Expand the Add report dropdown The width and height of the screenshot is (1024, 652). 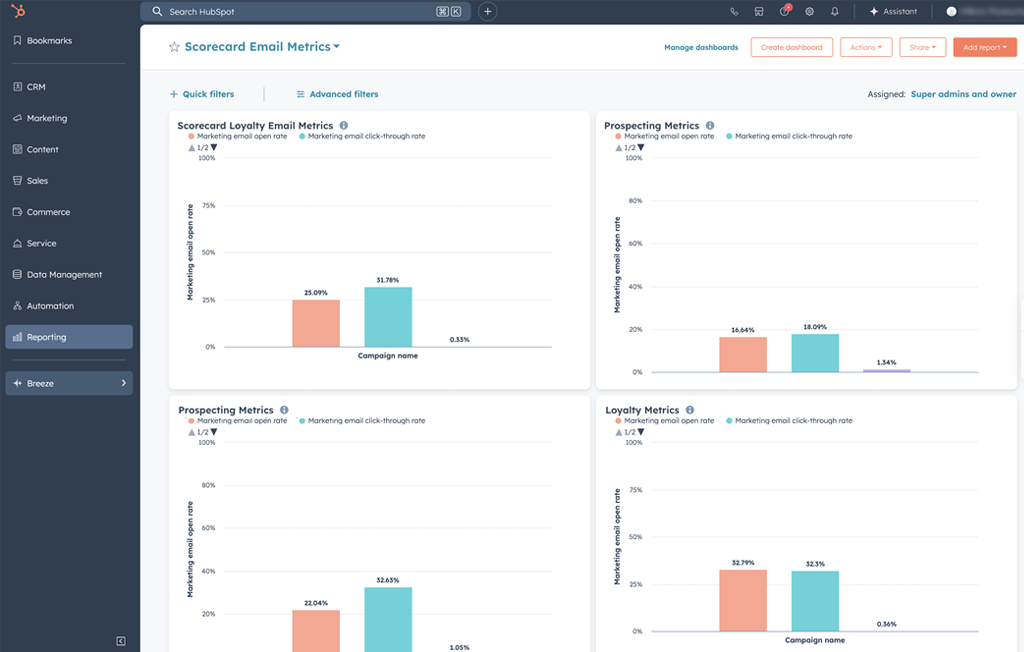tap(984, 47)
